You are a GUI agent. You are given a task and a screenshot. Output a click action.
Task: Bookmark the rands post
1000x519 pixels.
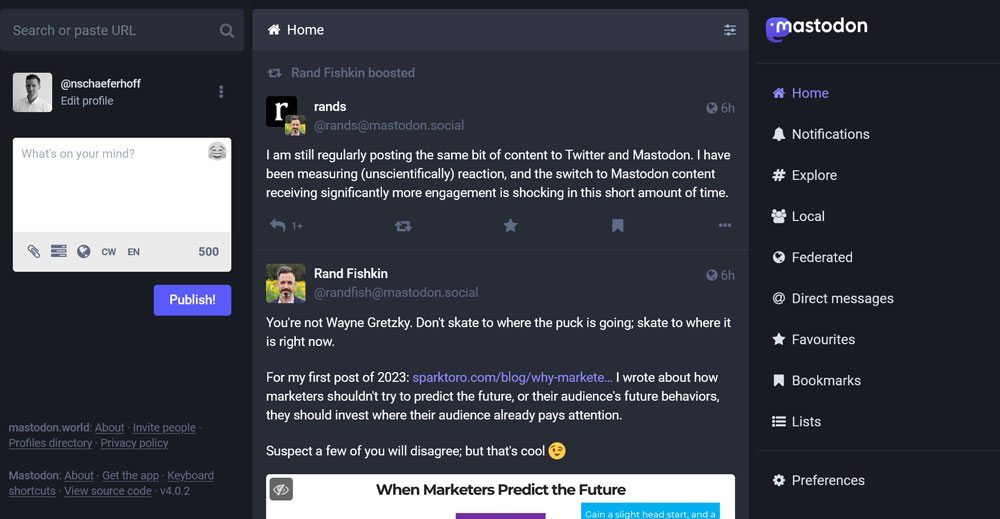click(618, 226)
